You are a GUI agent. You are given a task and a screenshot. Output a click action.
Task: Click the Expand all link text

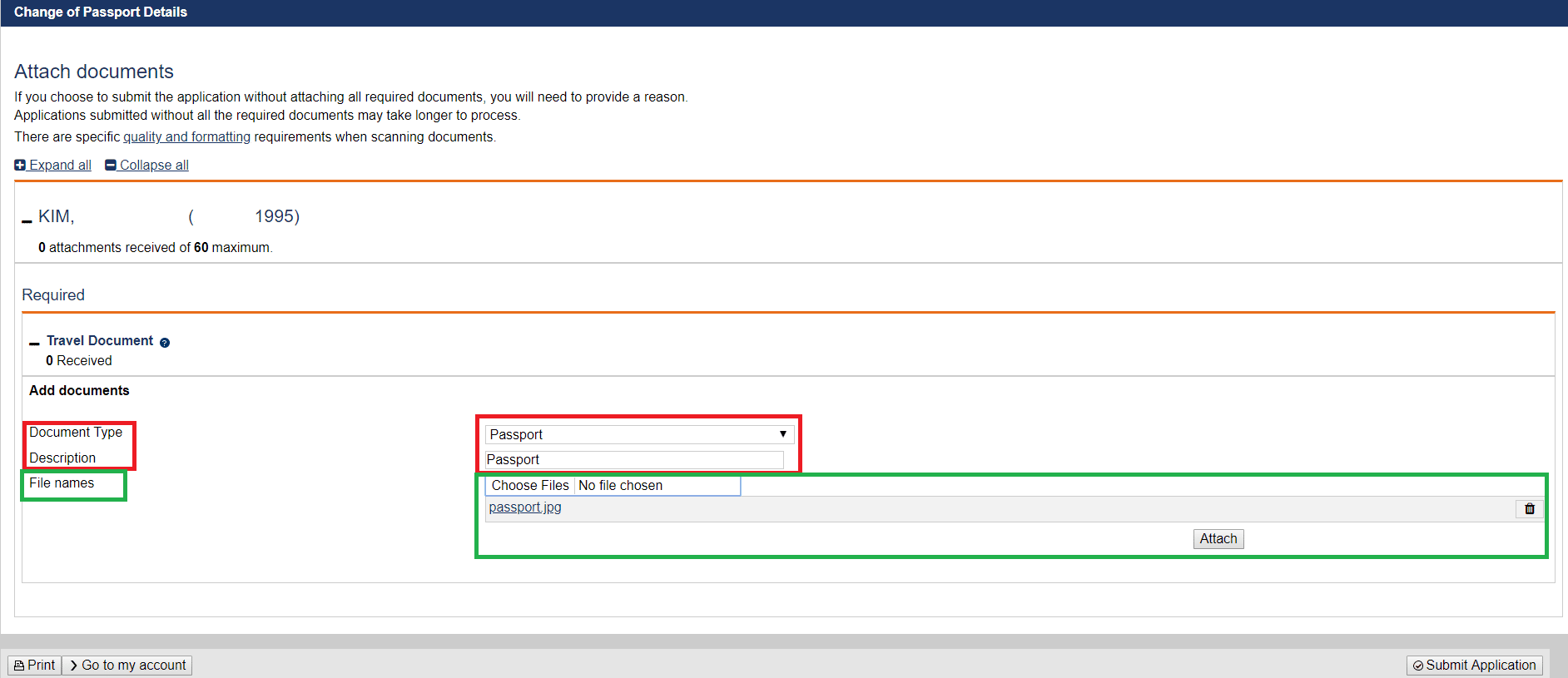click(60, 165)
